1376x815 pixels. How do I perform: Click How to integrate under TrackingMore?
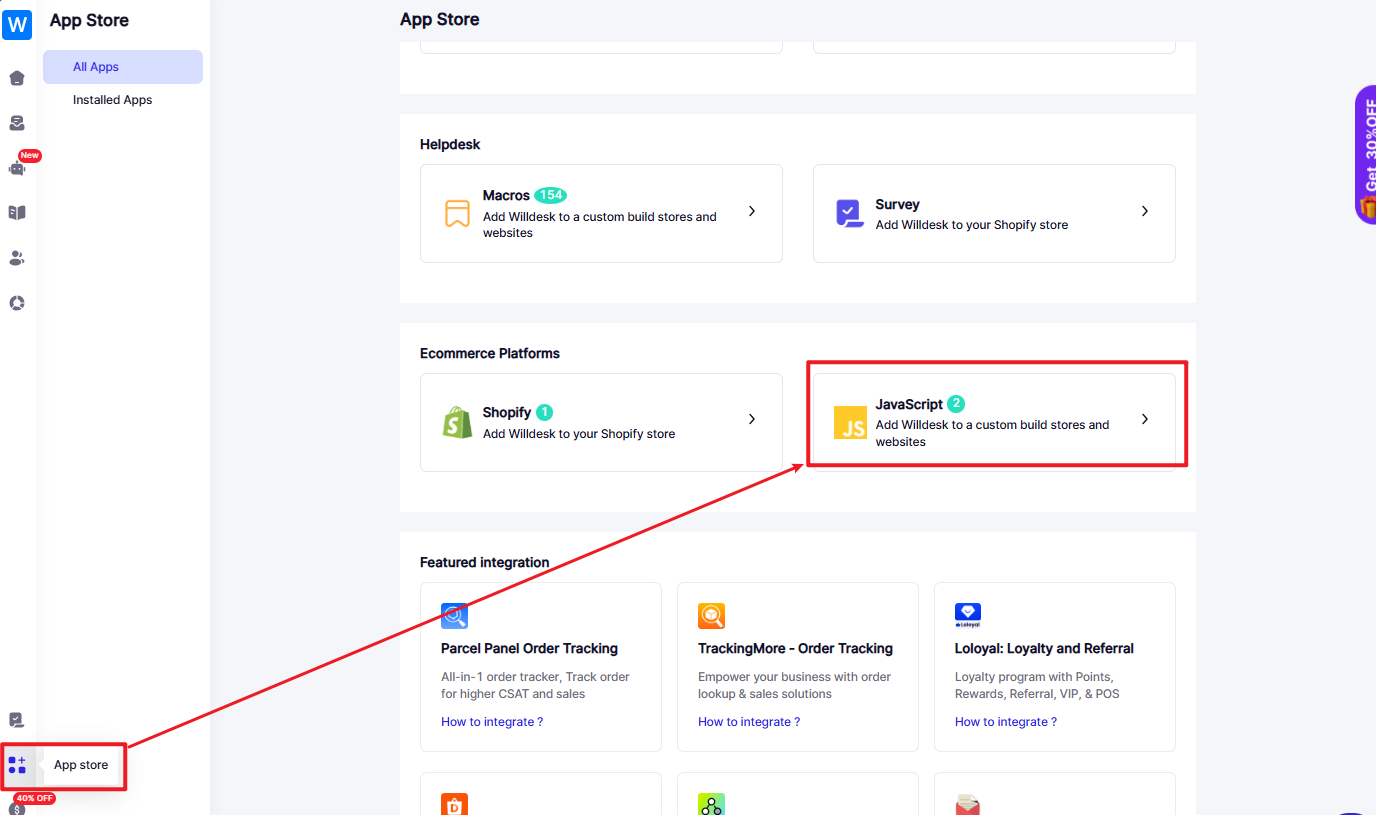coord(749,722)
